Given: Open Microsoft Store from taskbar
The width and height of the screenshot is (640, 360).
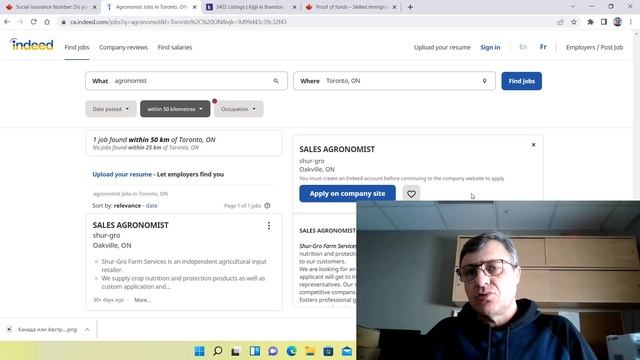Looking at the screenshot, I should click(328, 351).
